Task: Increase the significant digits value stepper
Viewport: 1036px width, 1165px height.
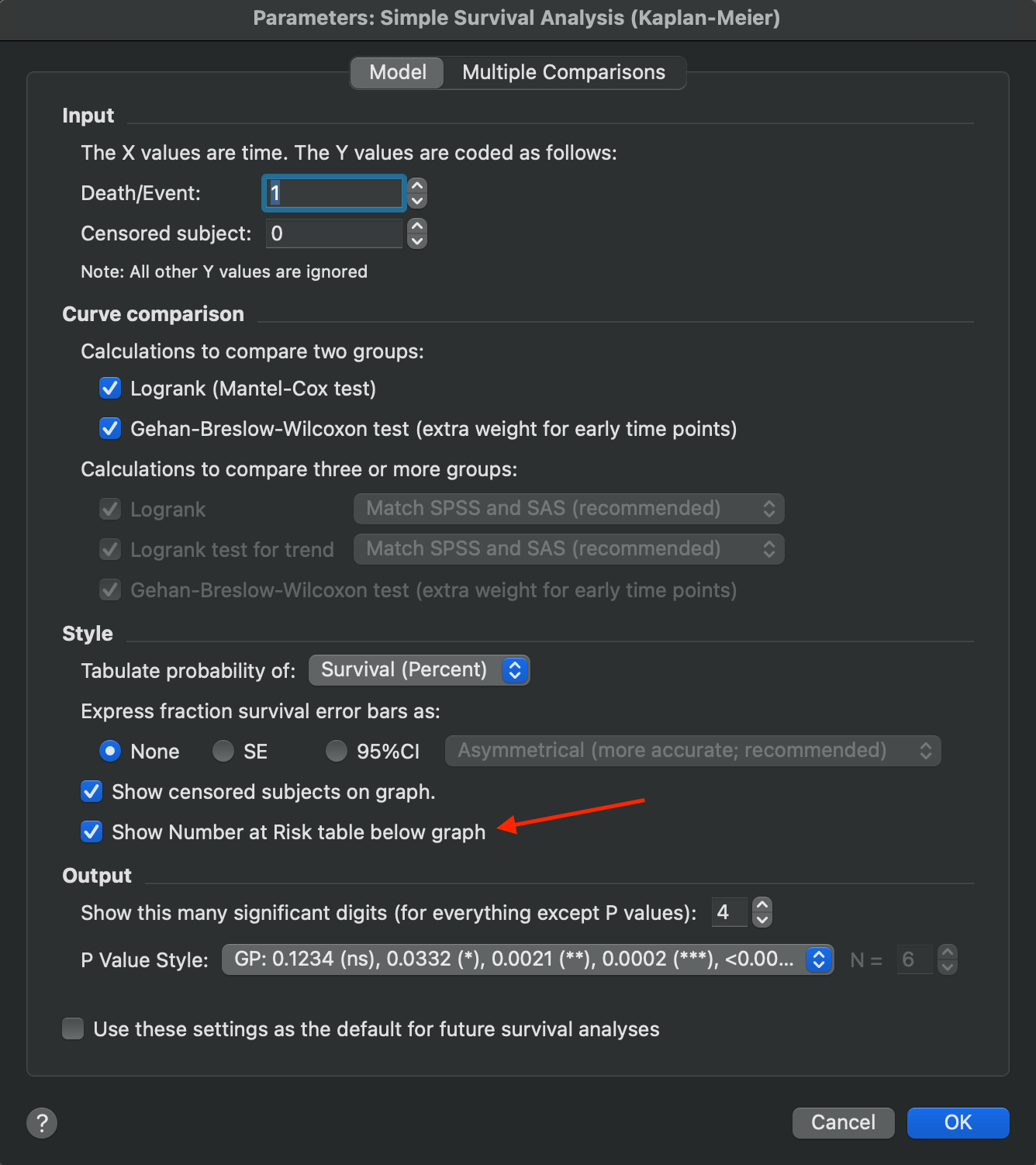Action: point(761,905)
